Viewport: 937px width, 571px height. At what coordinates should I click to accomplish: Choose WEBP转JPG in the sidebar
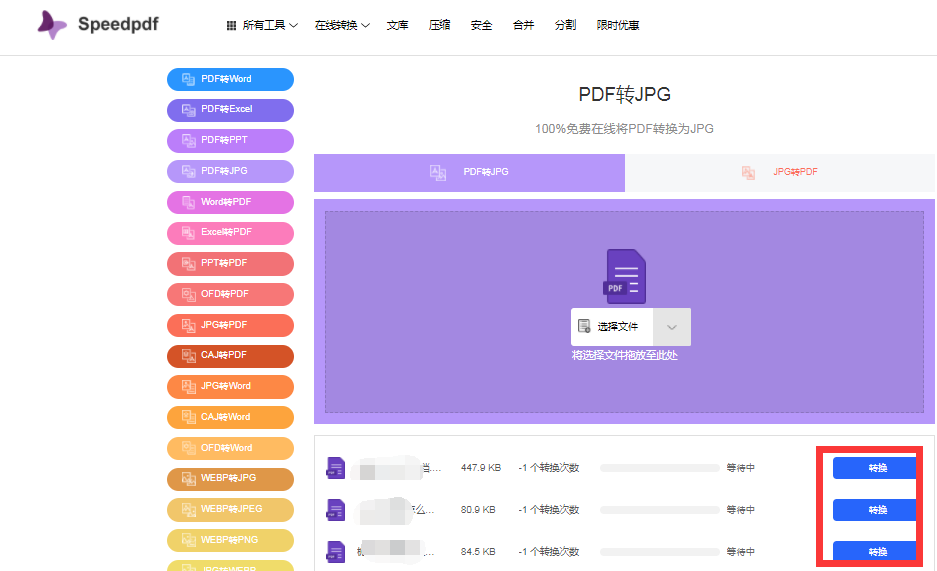(x=230, y=478)
